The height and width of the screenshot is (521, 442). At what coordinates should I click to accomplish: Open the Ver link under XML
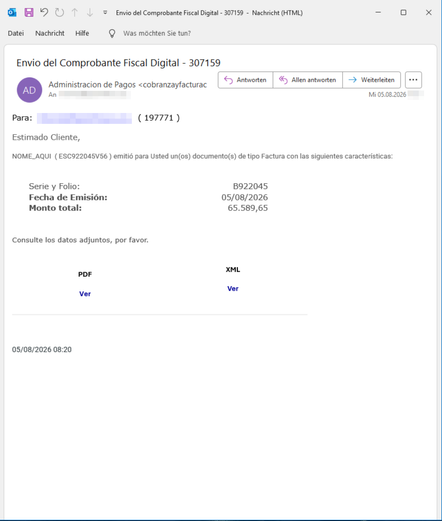[x=233, y=289]
